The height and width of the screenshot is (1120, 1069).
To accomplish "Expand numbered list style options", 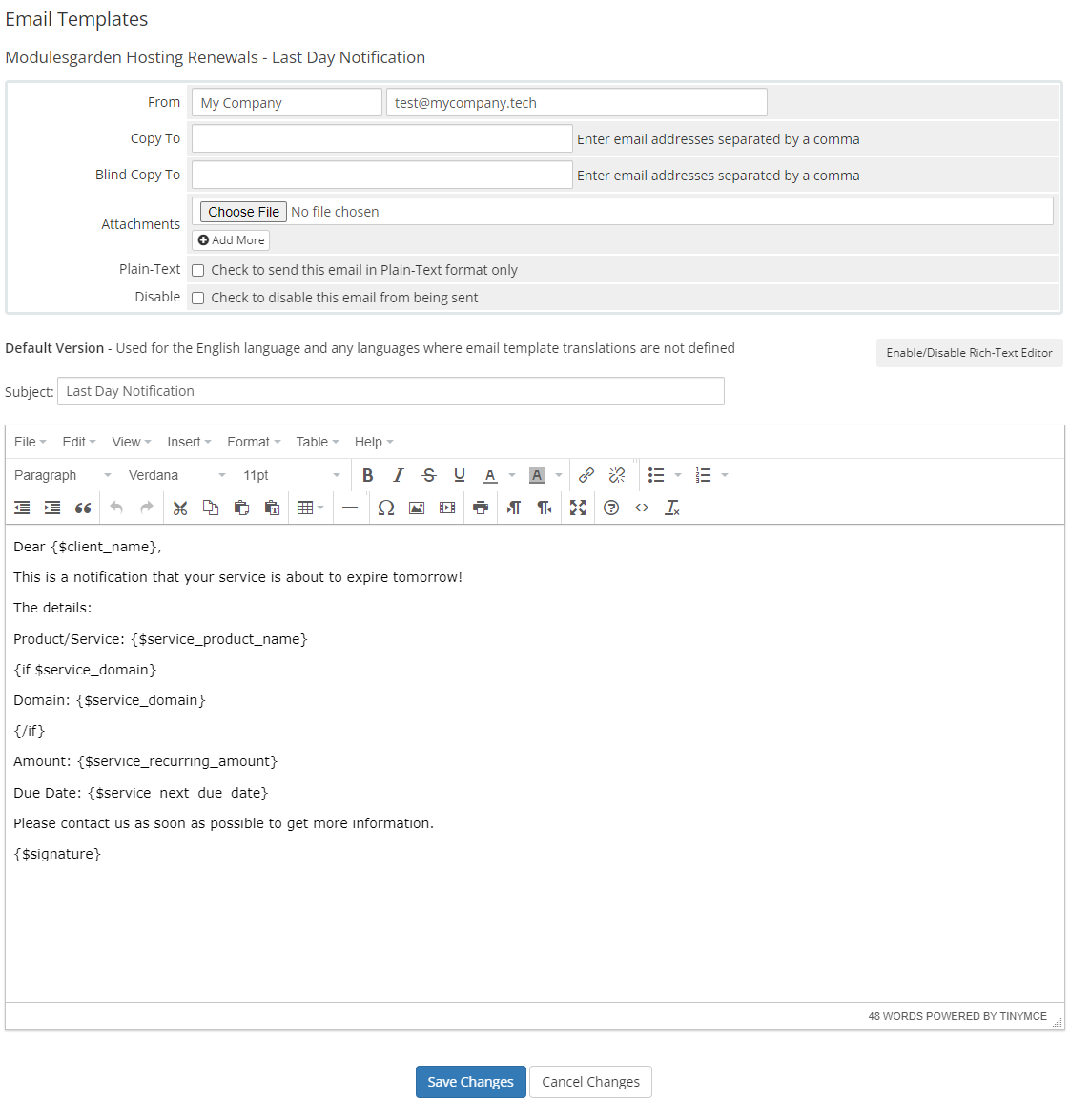I will click(x=725, y=476).
